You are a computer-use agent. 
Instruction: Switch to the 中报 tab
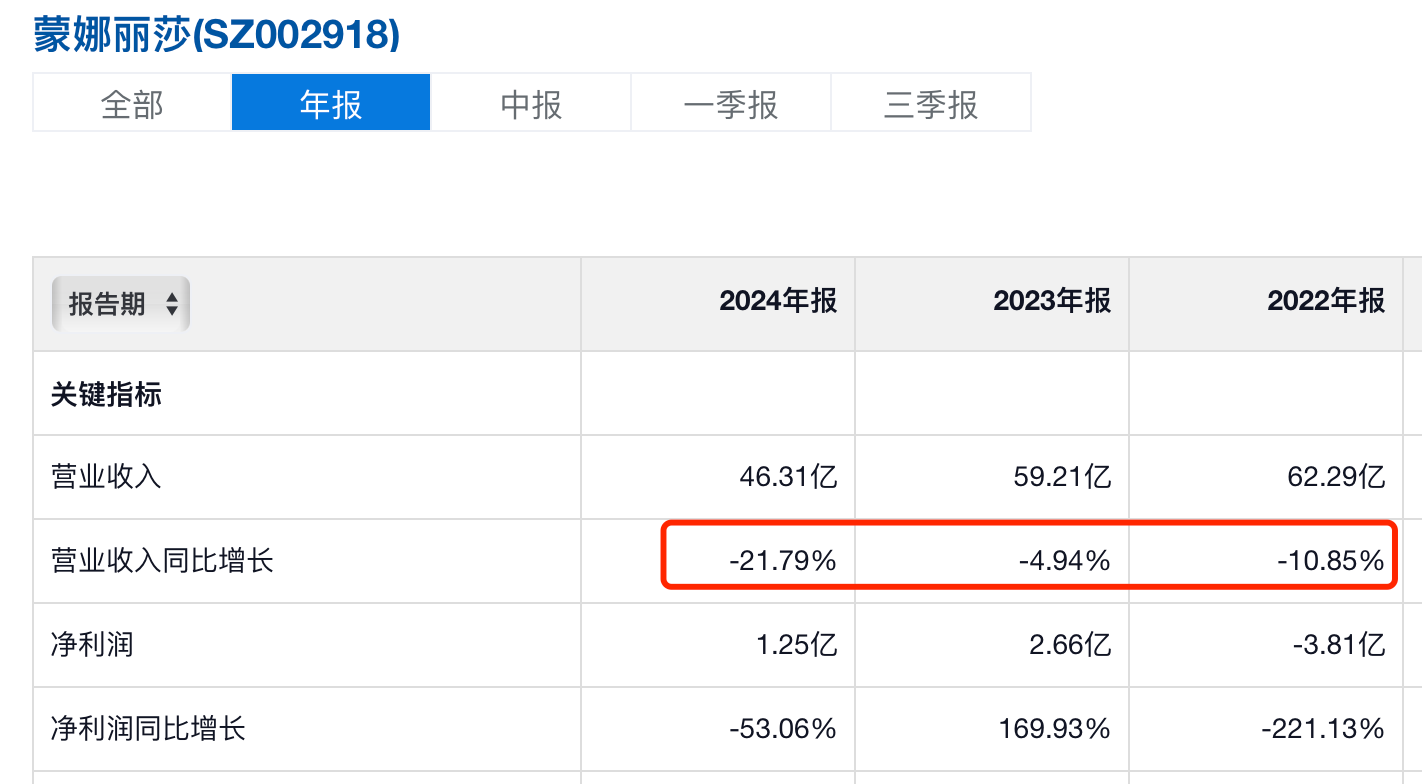click(x=531, y=104)
